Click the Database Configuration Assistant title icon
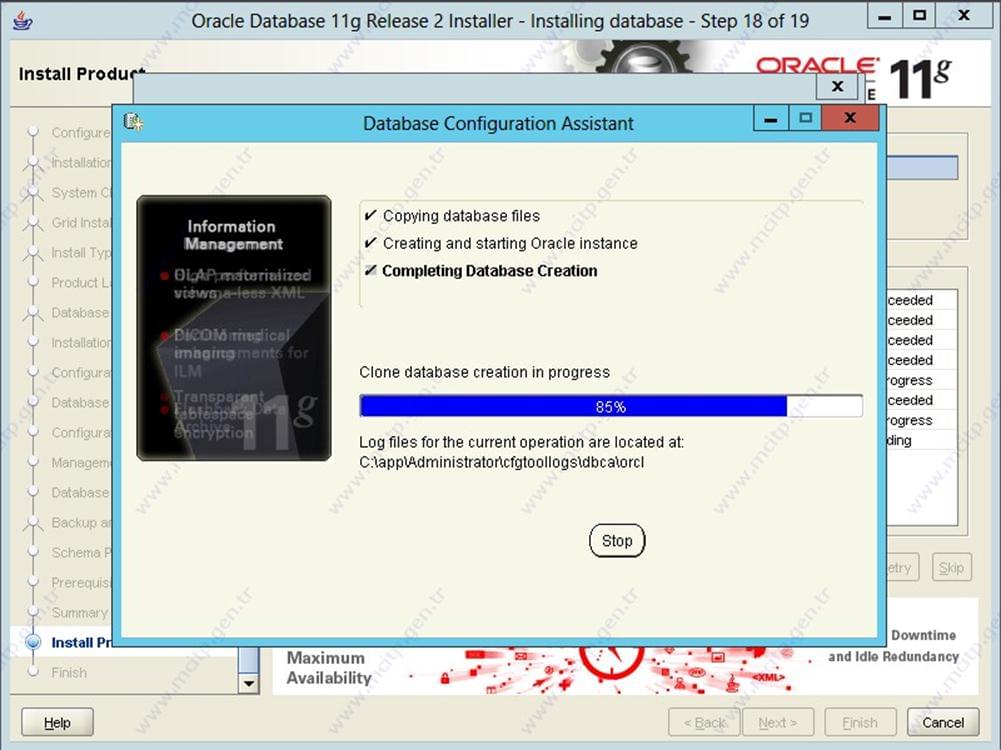The height and width of the screenshot is (750, 1001). coord(133,121)
